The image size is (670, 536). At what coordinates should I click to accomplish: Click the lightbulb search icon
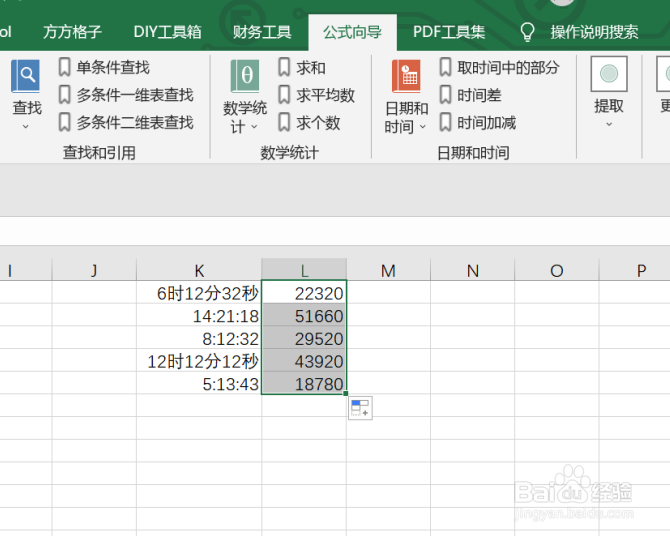[x=527, y=32]
